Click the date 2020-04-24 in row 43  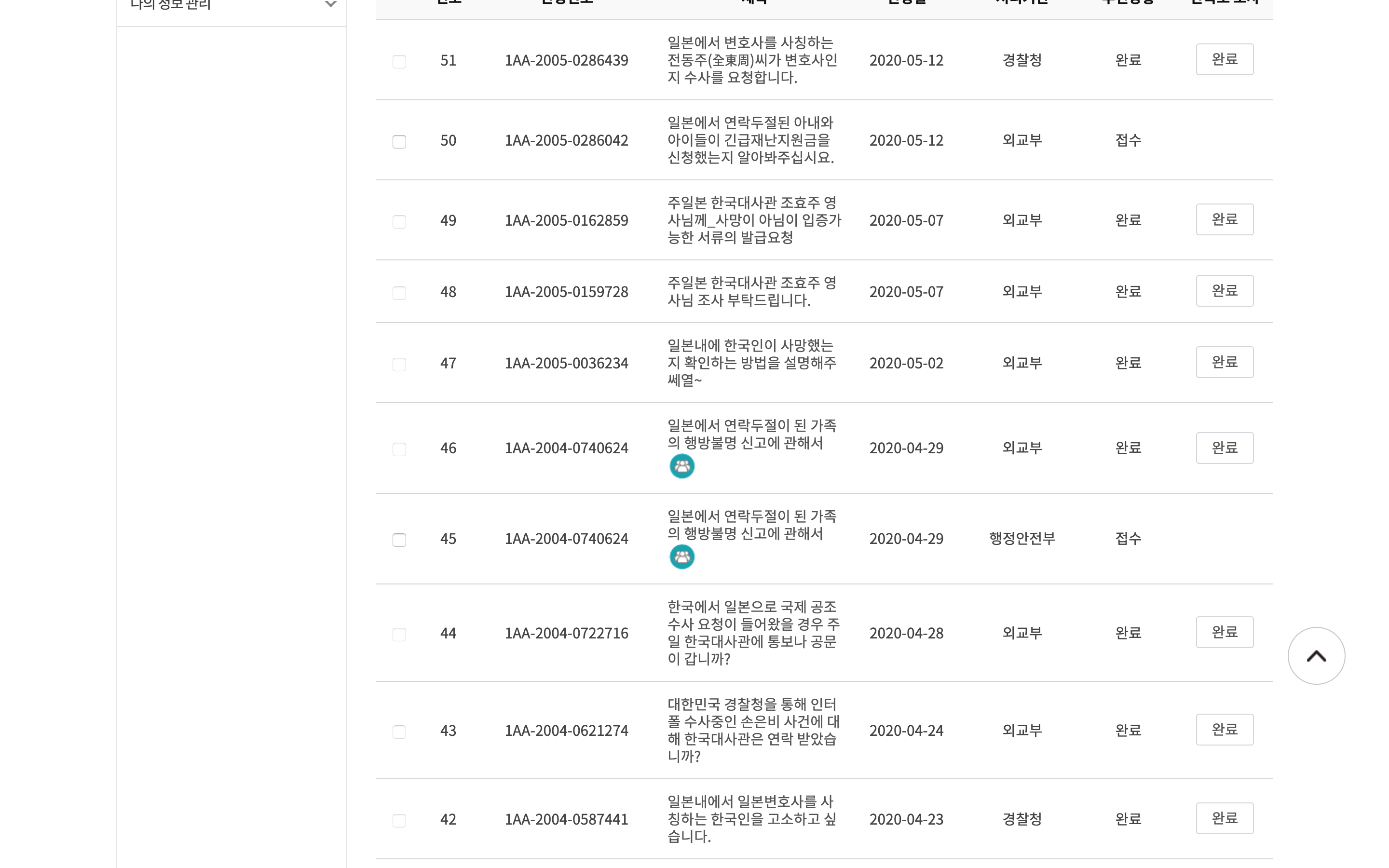coord(906,731)
